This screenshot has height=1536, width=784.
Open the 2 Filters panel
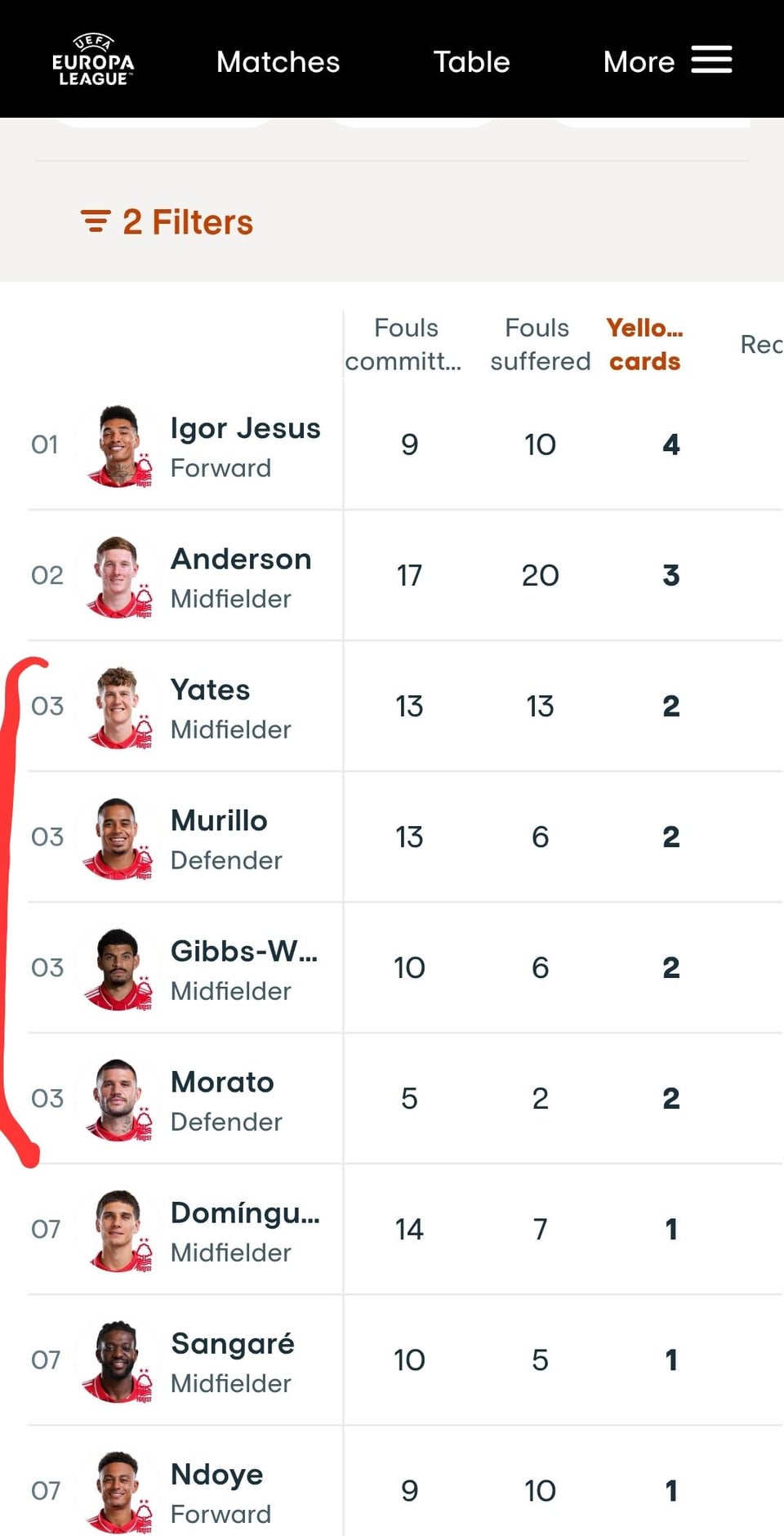pos(187,222)
